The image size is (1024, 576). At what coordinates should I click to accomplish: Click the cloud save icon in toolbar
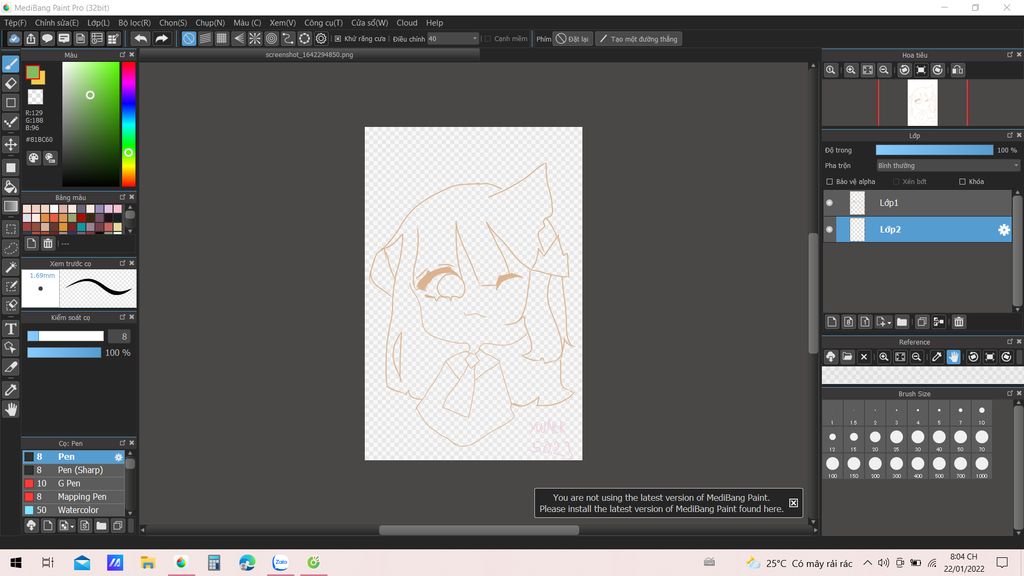tap(14, 39)
